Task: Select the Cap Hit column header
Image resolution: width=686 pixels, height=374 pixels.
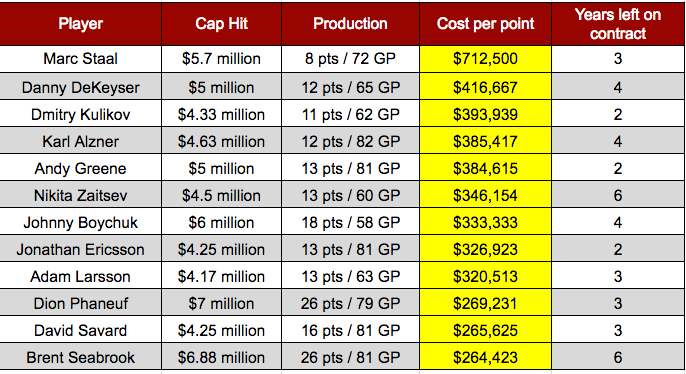Action: [221, 24]
